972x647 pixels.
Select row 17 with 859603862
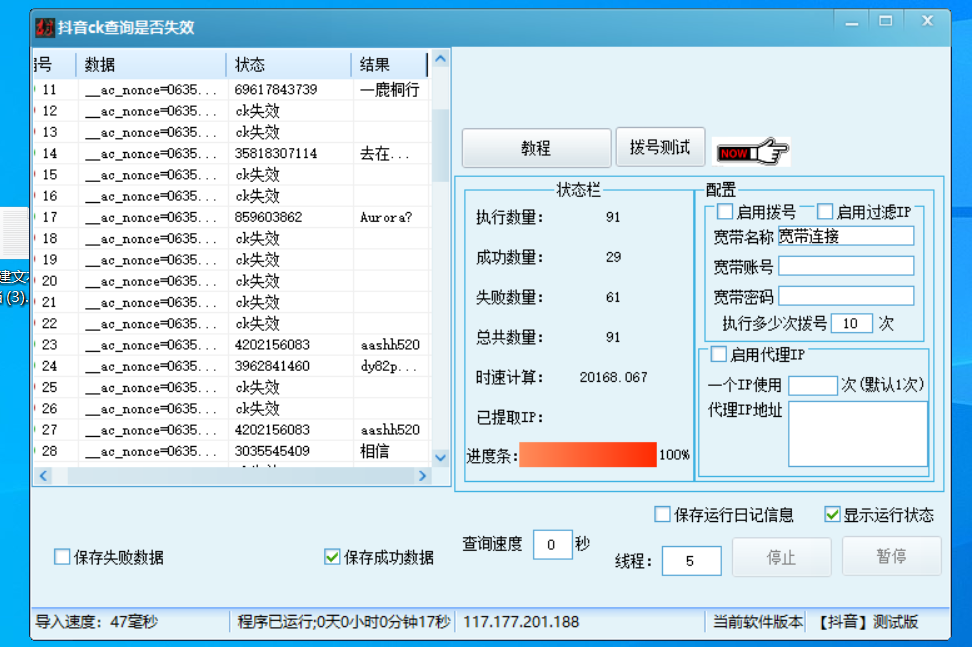232,218
